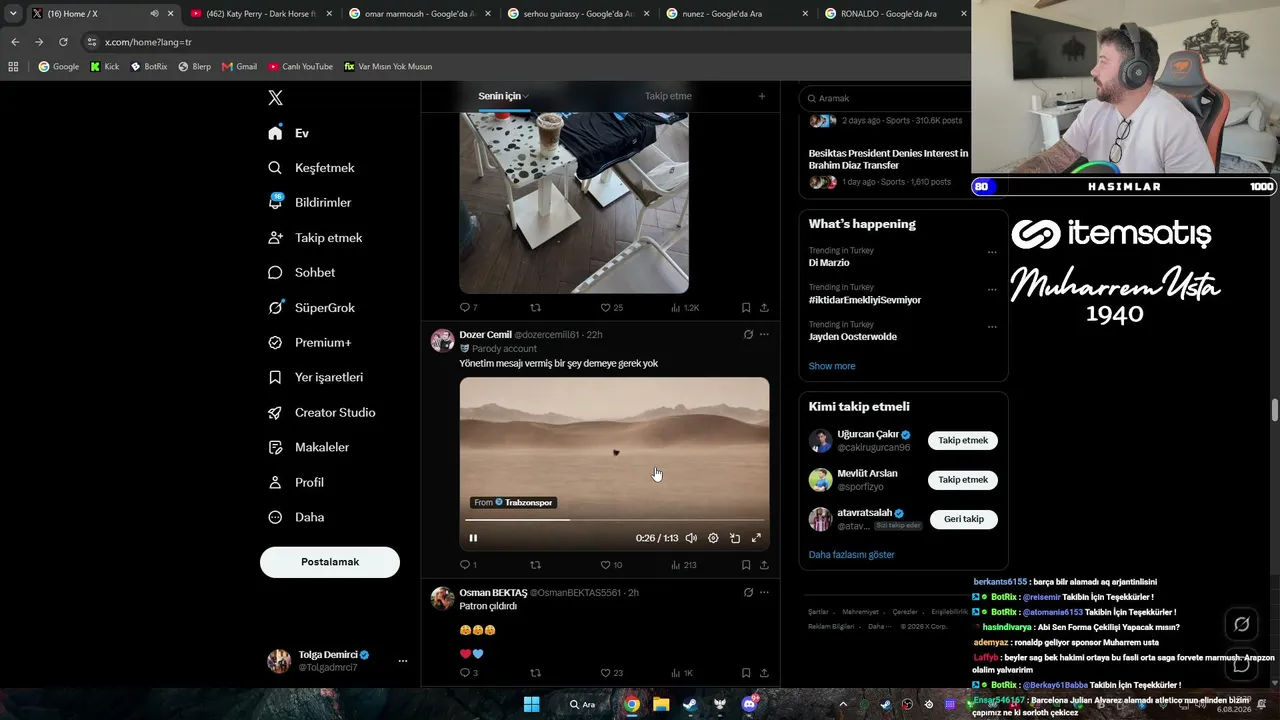Switch to serhou guirassy Google tab
Screen dimensions: 1280x720
pos(578,14)
